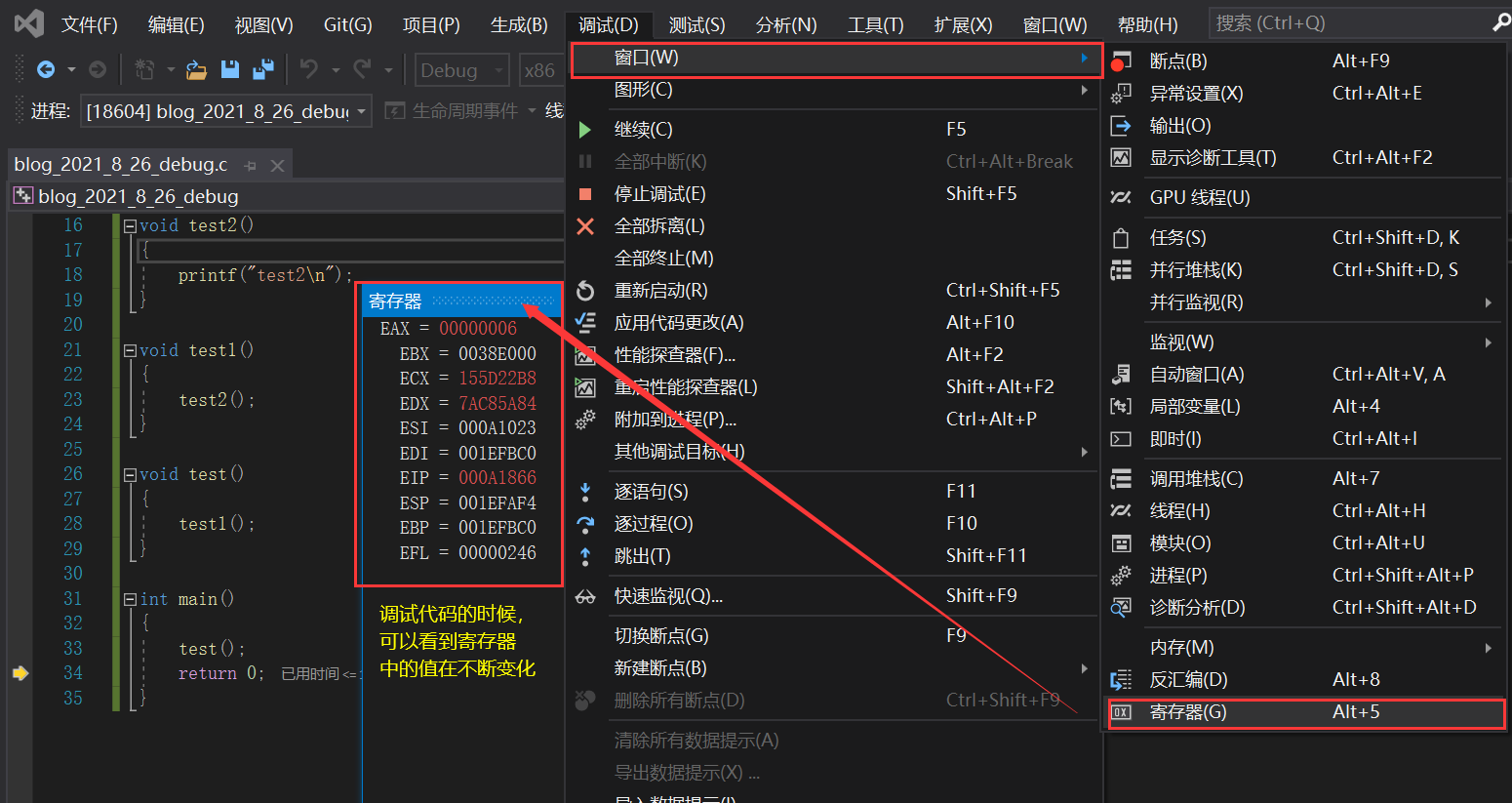The width and height of the screenshot is (1512, 803).
Task: Navigate forward with the forward arrow icon
Action: pyautogui.click(x=97, y=69)
